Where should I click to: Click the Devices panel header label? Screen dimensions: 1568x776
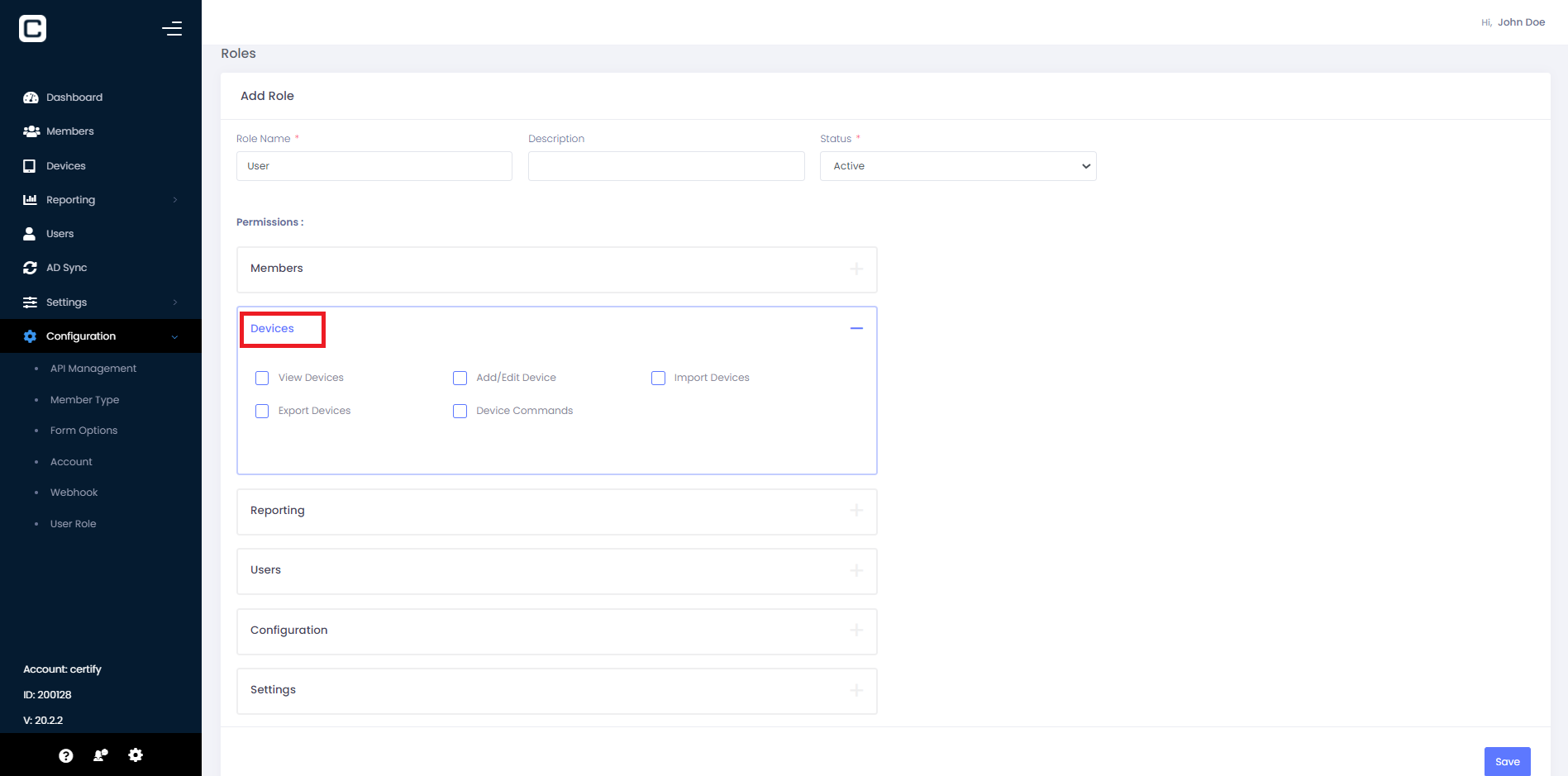272,329
